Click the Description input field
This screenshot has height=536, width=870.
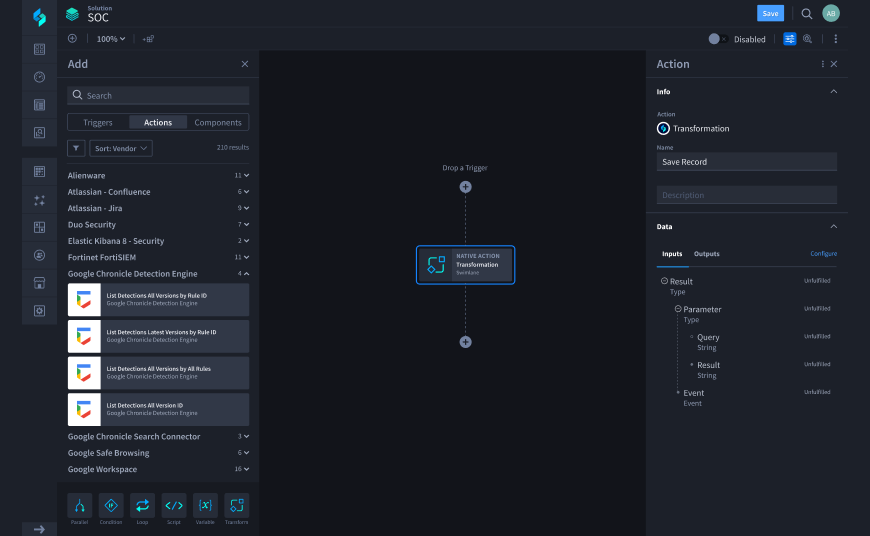[x=746, y=195]
